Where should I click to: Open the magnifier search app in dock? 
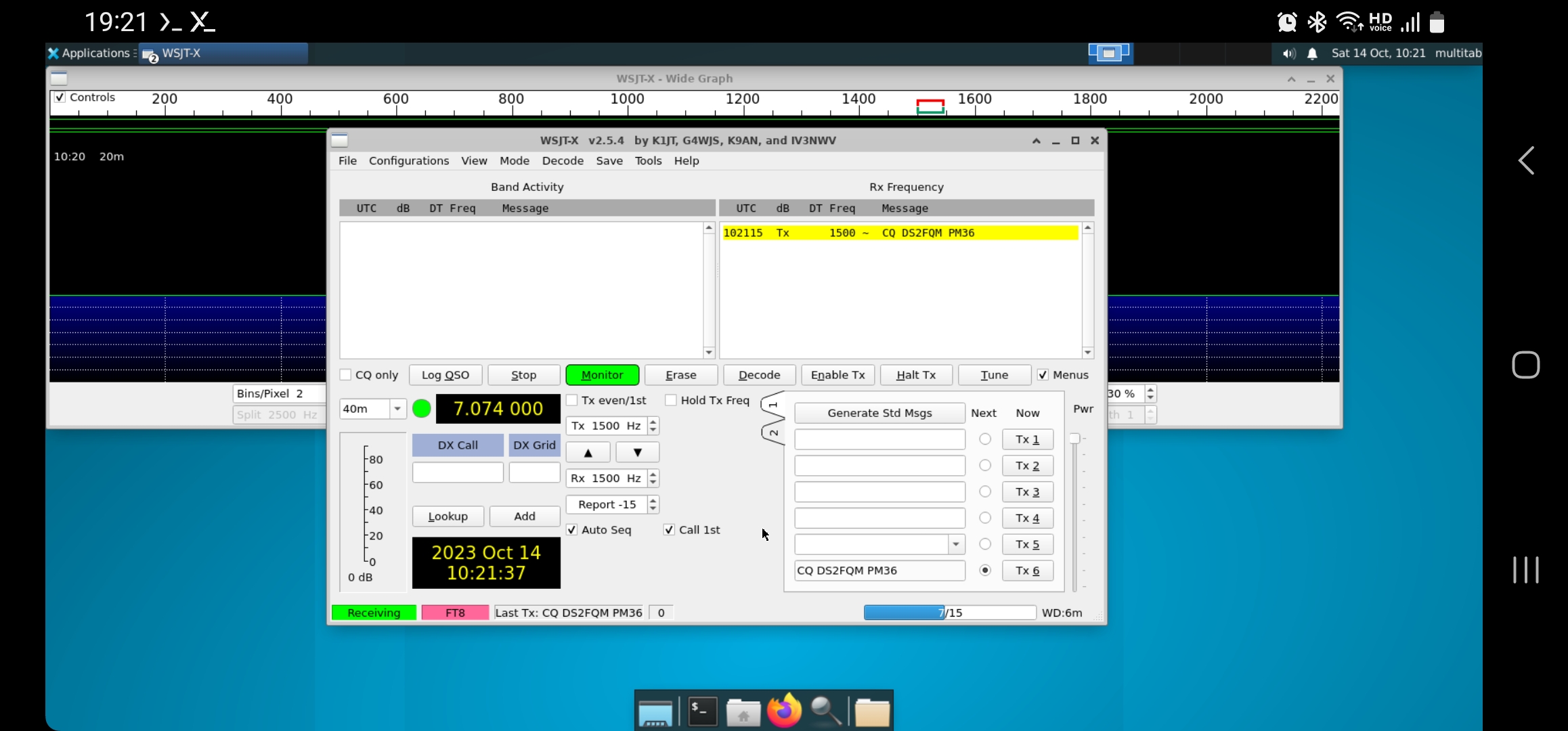[x=826, y=711]
